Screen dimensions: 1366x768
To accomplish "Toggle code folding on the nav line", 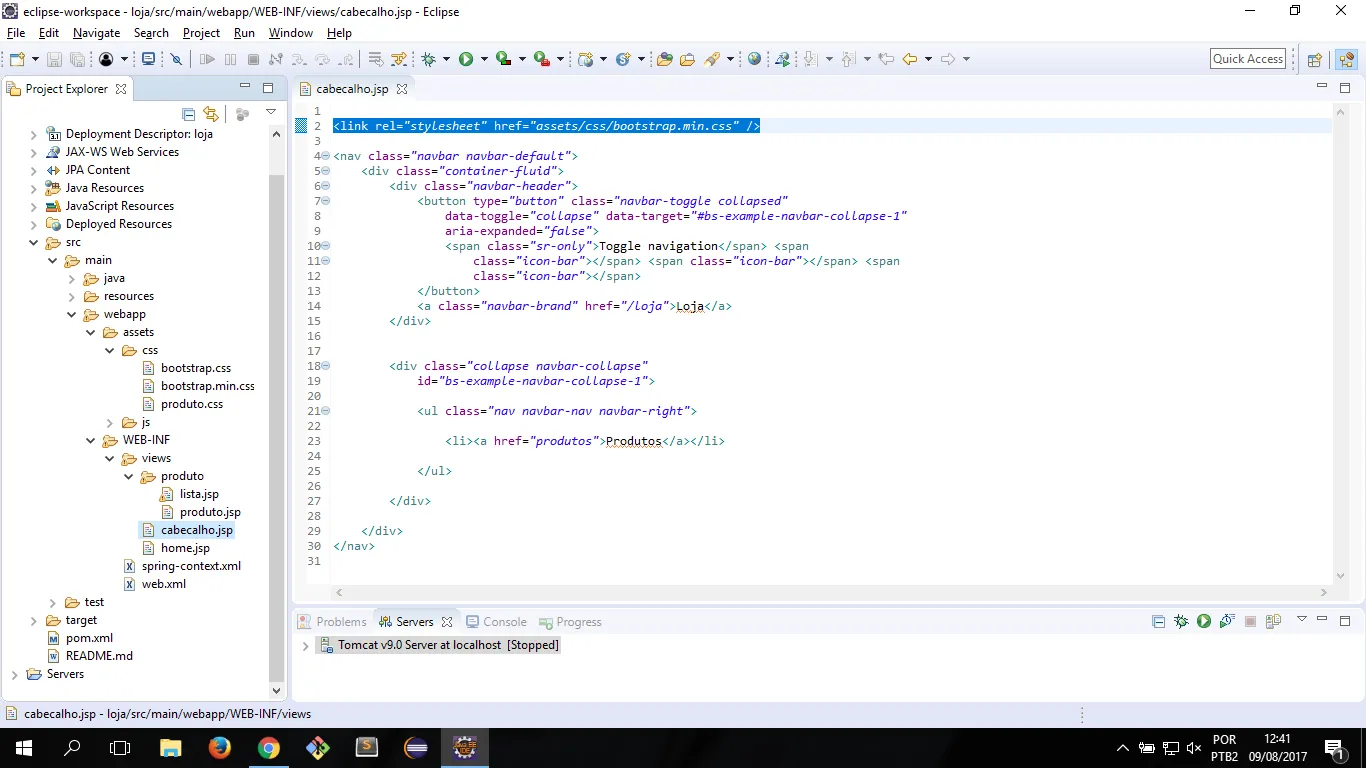I will click(x=325, y=156).
